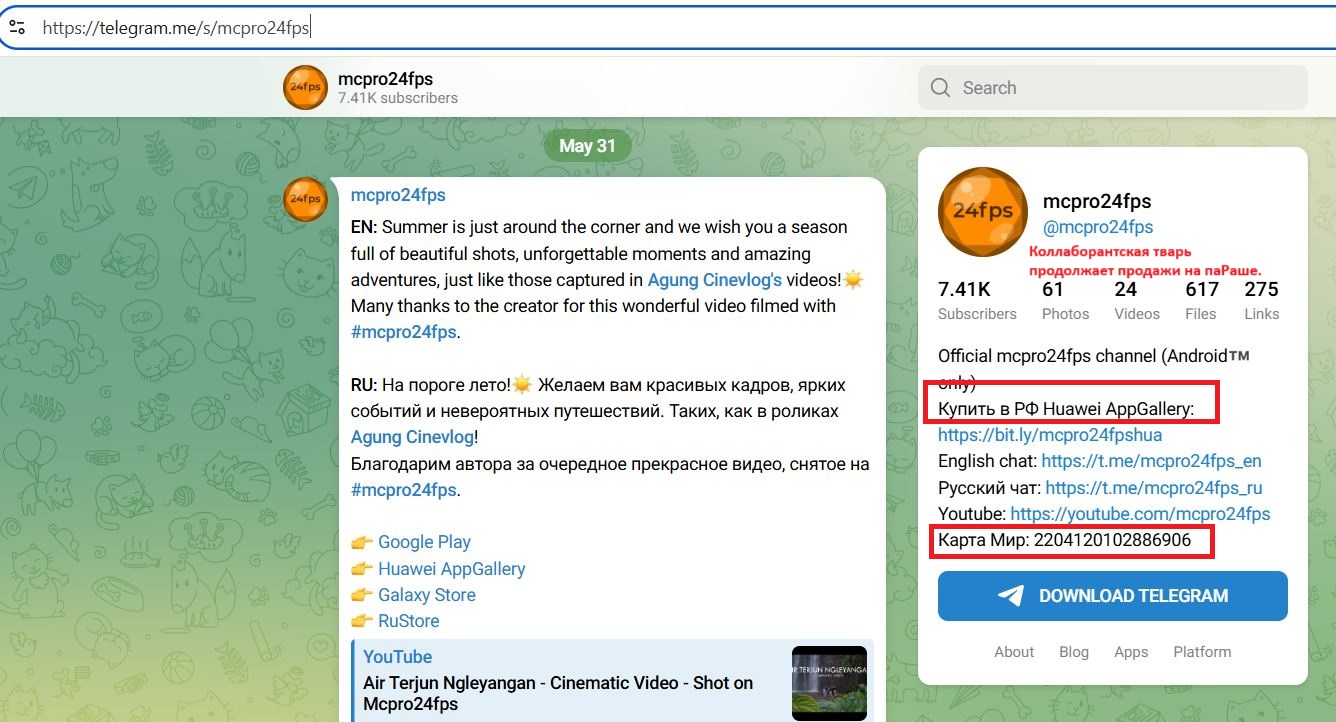Image resolution: width=1336 pixels, height=722 pixels.
Task: Open the youtube.com/mcpro24fps link
Action: [1140, 514]
